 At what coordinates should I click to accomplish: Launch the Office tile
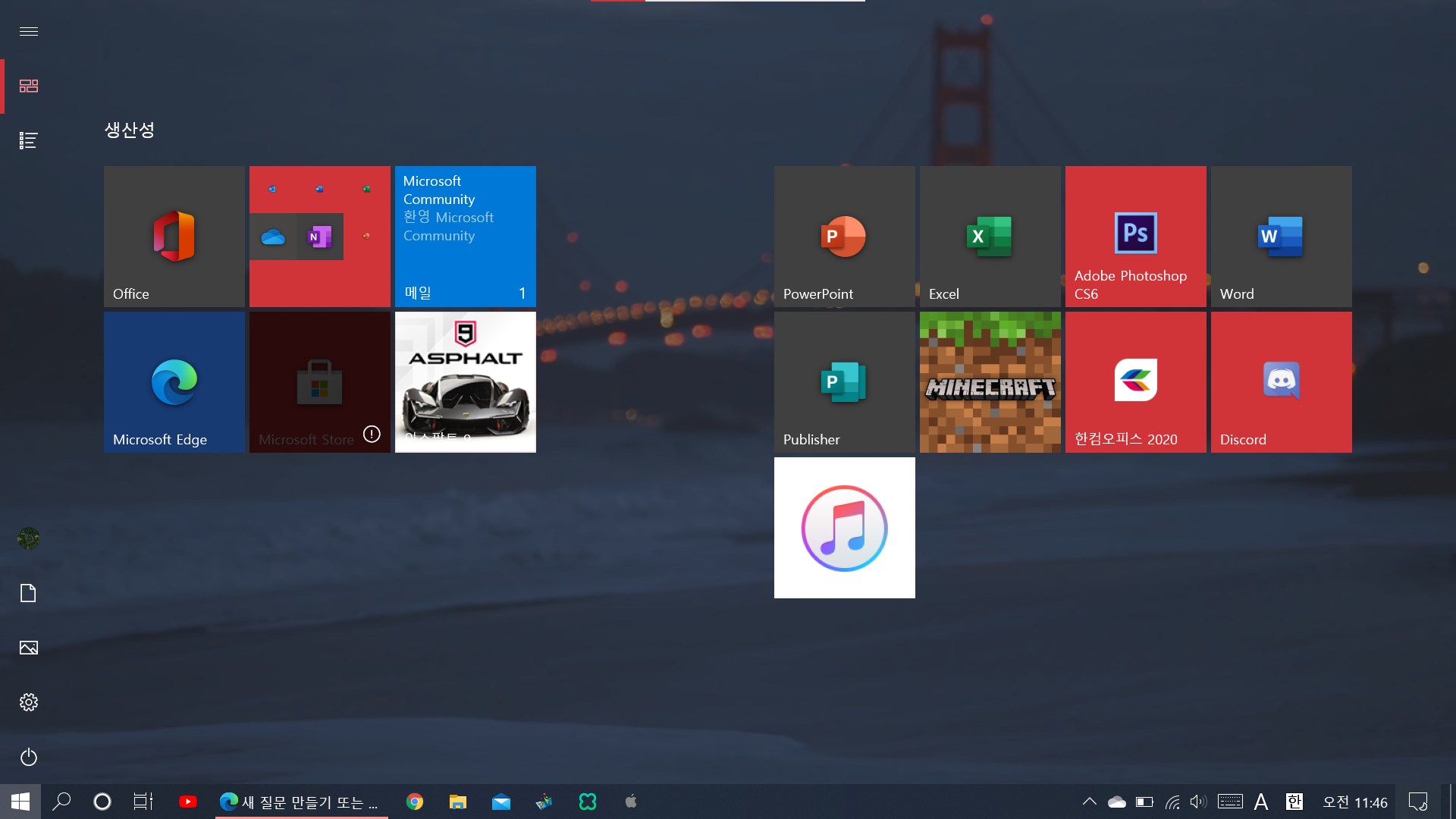(x=174, y=237)
